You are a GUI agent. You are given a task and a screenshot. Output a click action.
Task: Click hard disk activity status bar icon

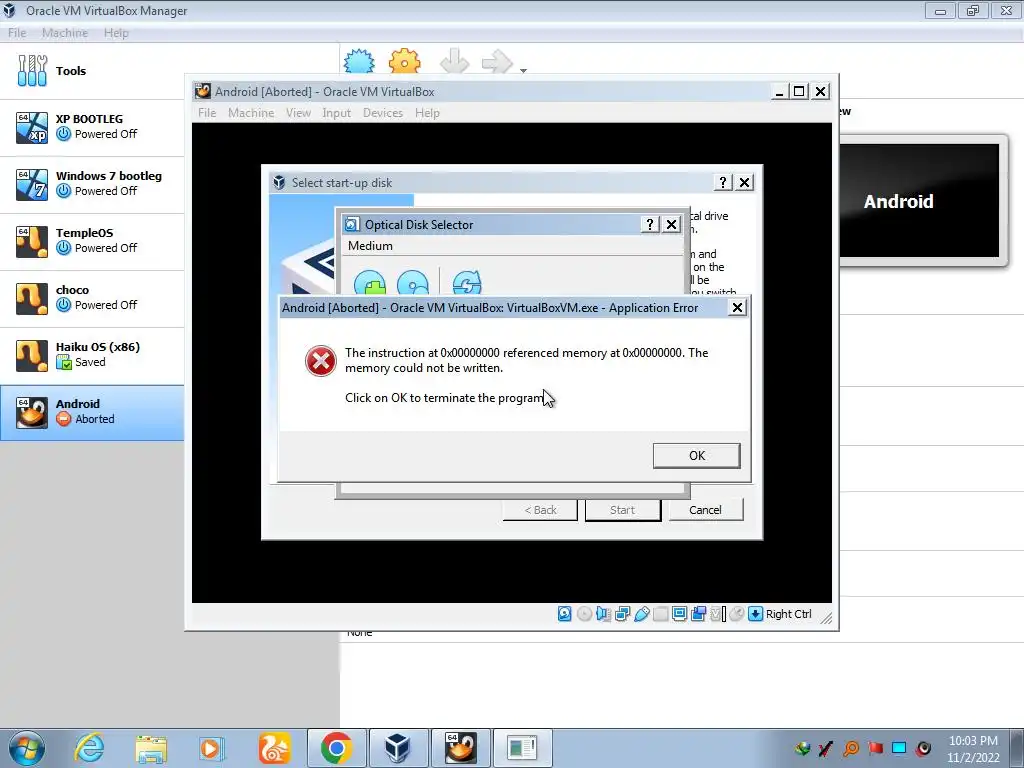coord(564,614)
